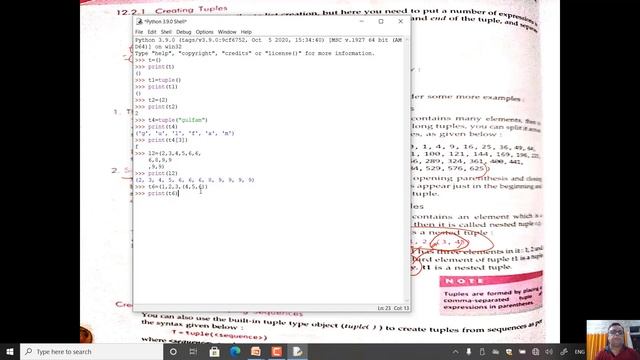Viewport: 640px width, 360px height.
Task: Open the volume control tray icon
Action: point(549,351)
